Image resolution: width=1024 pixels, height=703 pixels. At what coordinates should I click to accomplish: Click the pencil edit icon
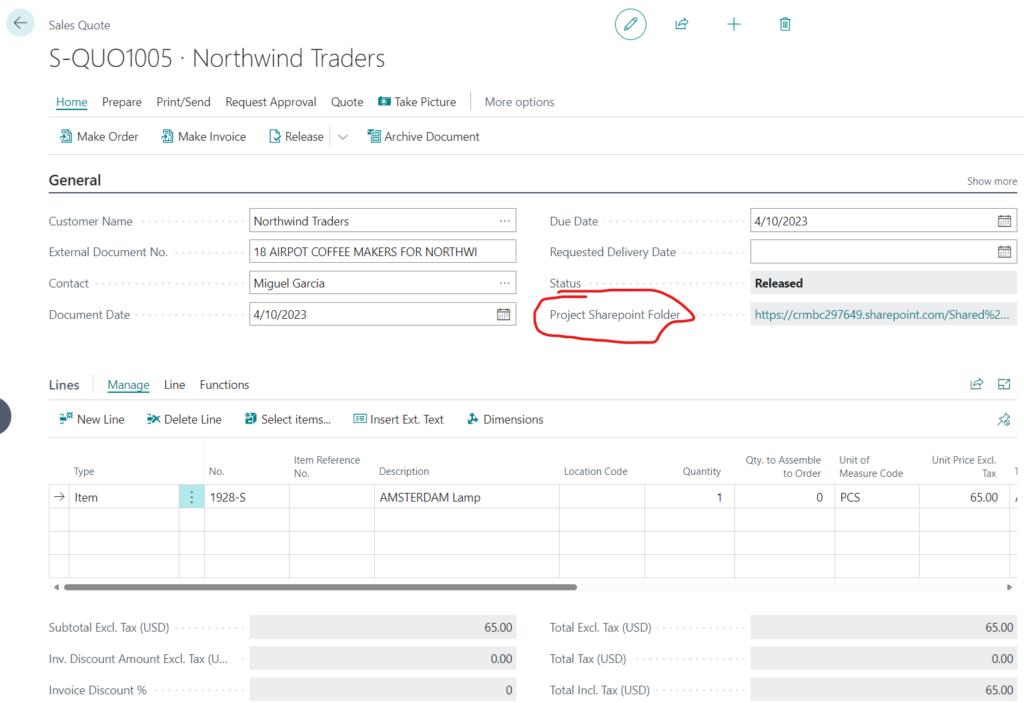pos(630,24)
